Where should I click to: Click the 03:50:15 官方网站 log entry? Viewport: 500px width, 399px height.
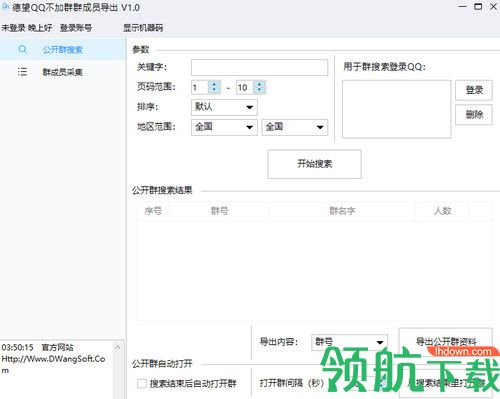[37, 347]
